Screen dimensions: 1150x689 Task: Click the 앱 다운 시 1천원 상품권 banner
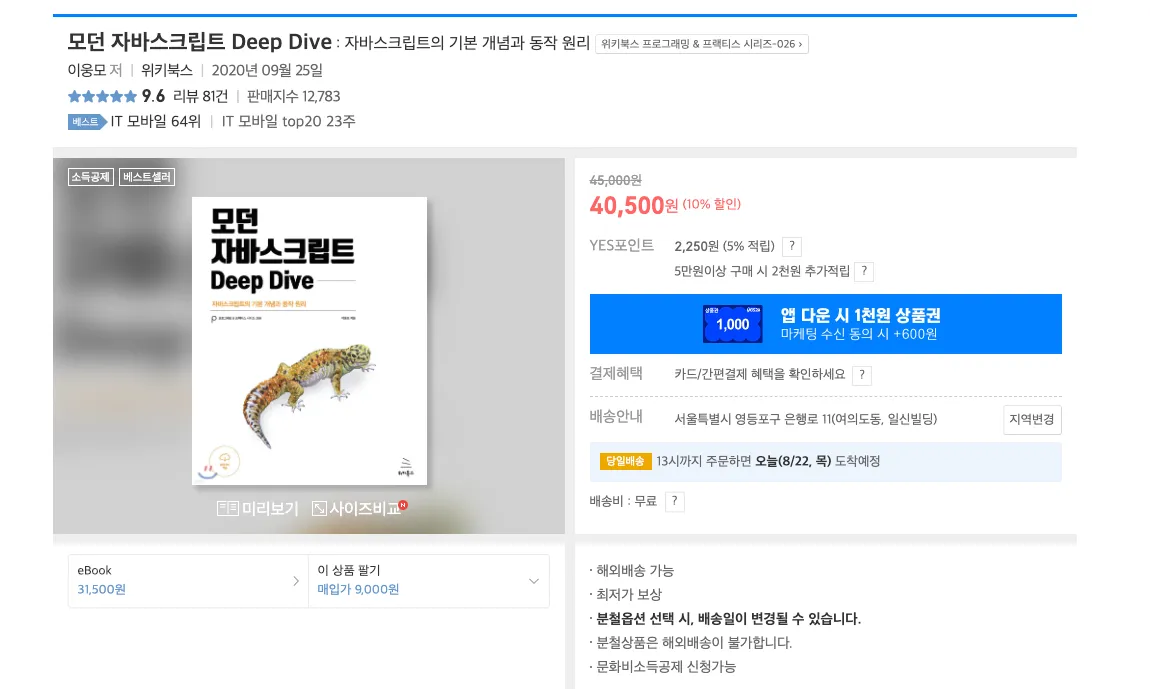pos(825,324)
